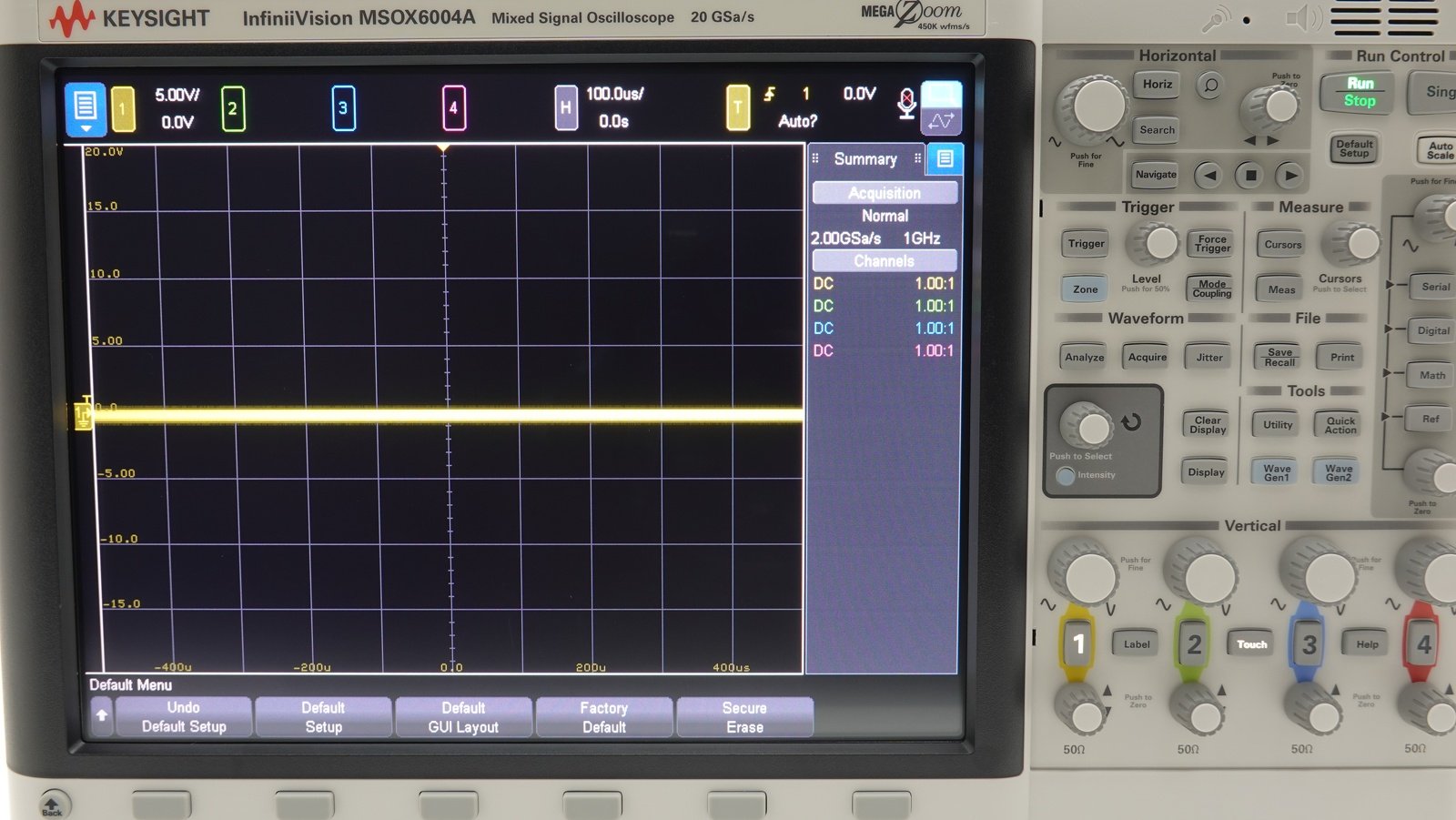Viewport: 1456px width, 820px height.
Task: Click the navigate stop square button
Action: [1250, 175]
